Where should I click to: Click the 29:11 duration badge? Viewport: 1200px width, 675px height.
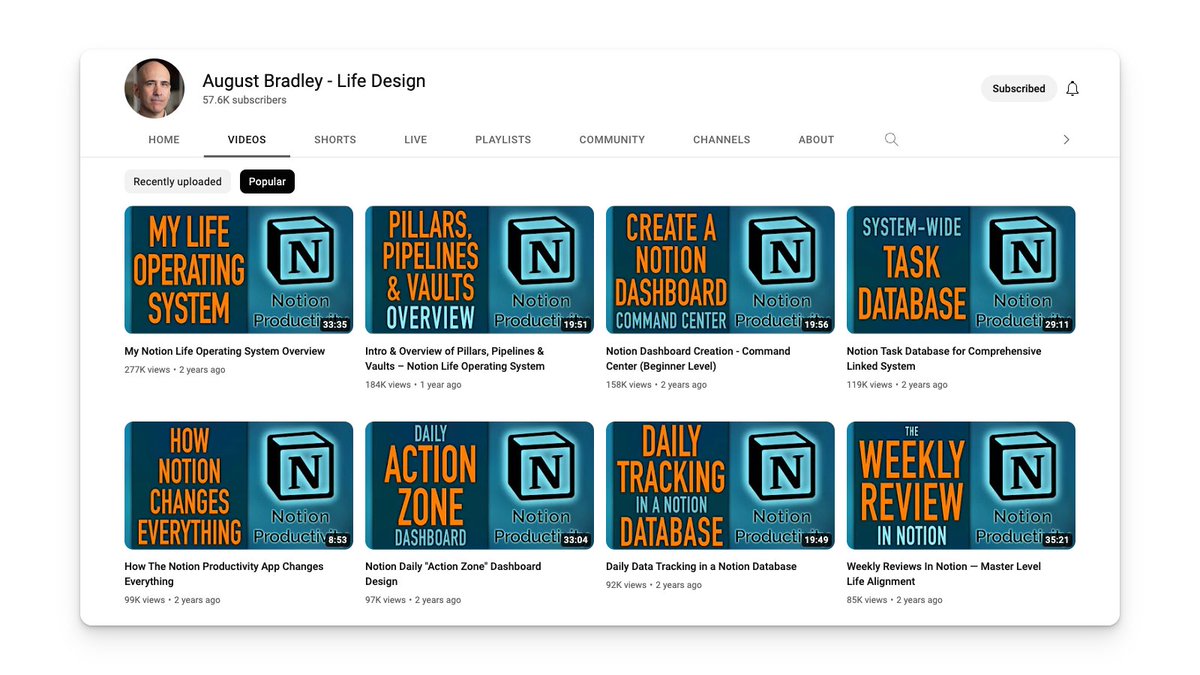click(x=1058, y=325)
